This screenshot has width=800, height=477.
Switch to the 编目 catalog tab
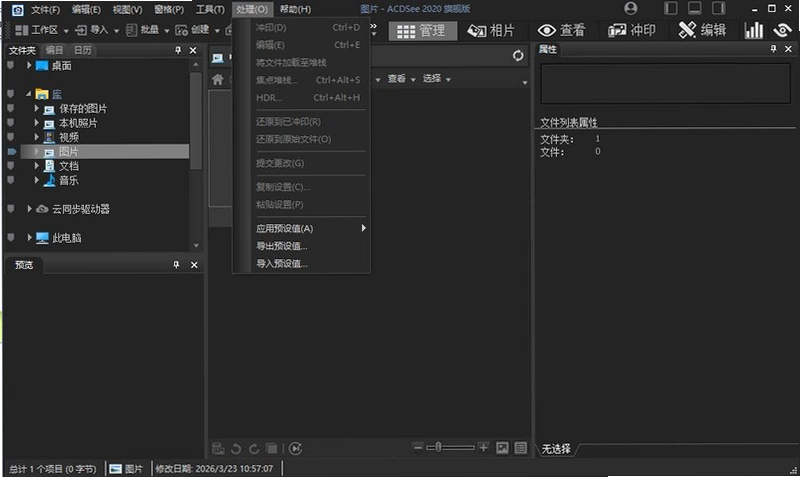54,50
